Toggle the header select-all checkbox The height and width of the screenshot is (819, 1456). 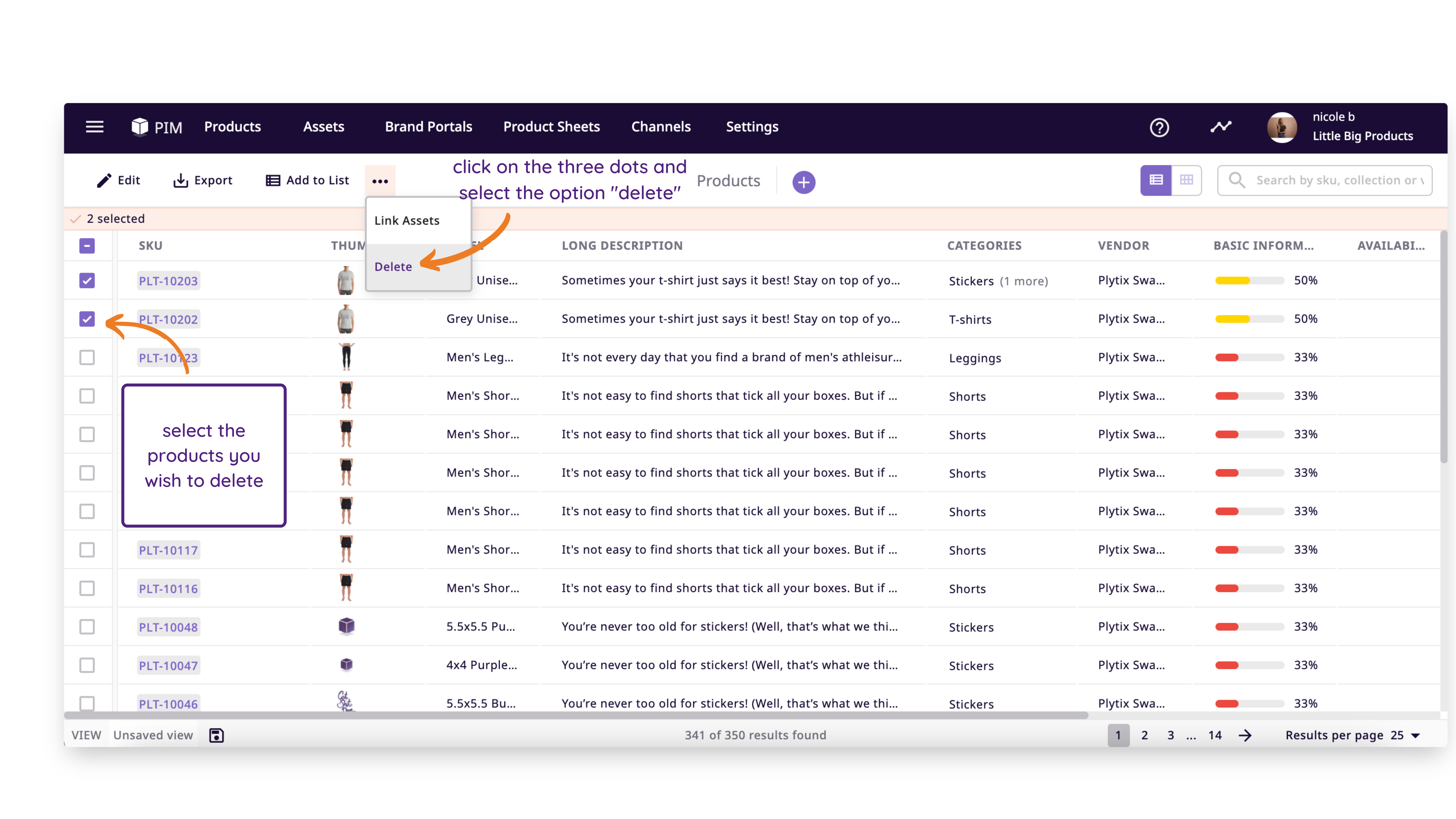point(87,246)
